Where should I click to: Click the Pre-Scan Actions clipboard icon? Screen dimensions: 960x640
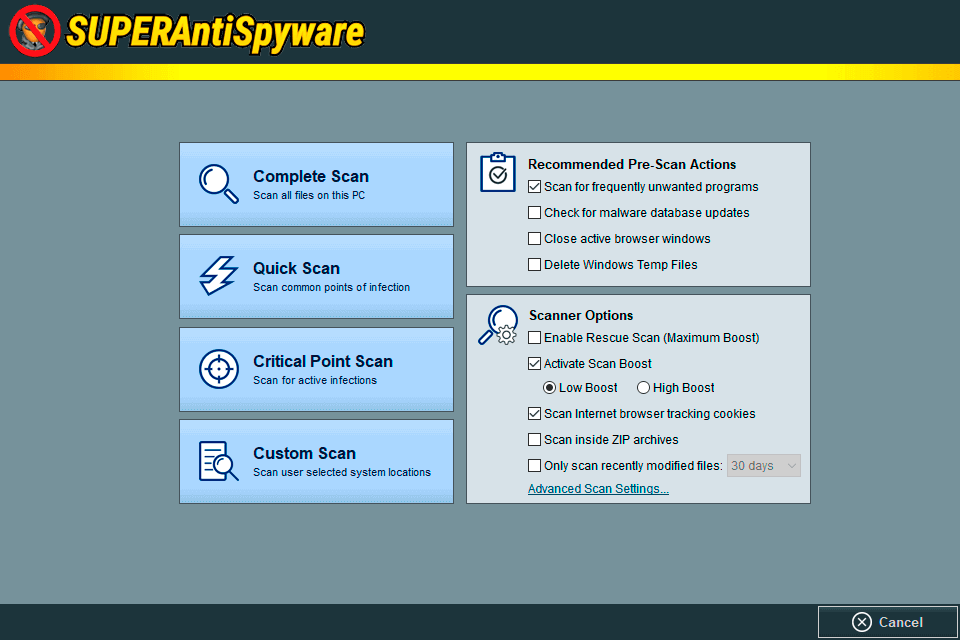498,172
